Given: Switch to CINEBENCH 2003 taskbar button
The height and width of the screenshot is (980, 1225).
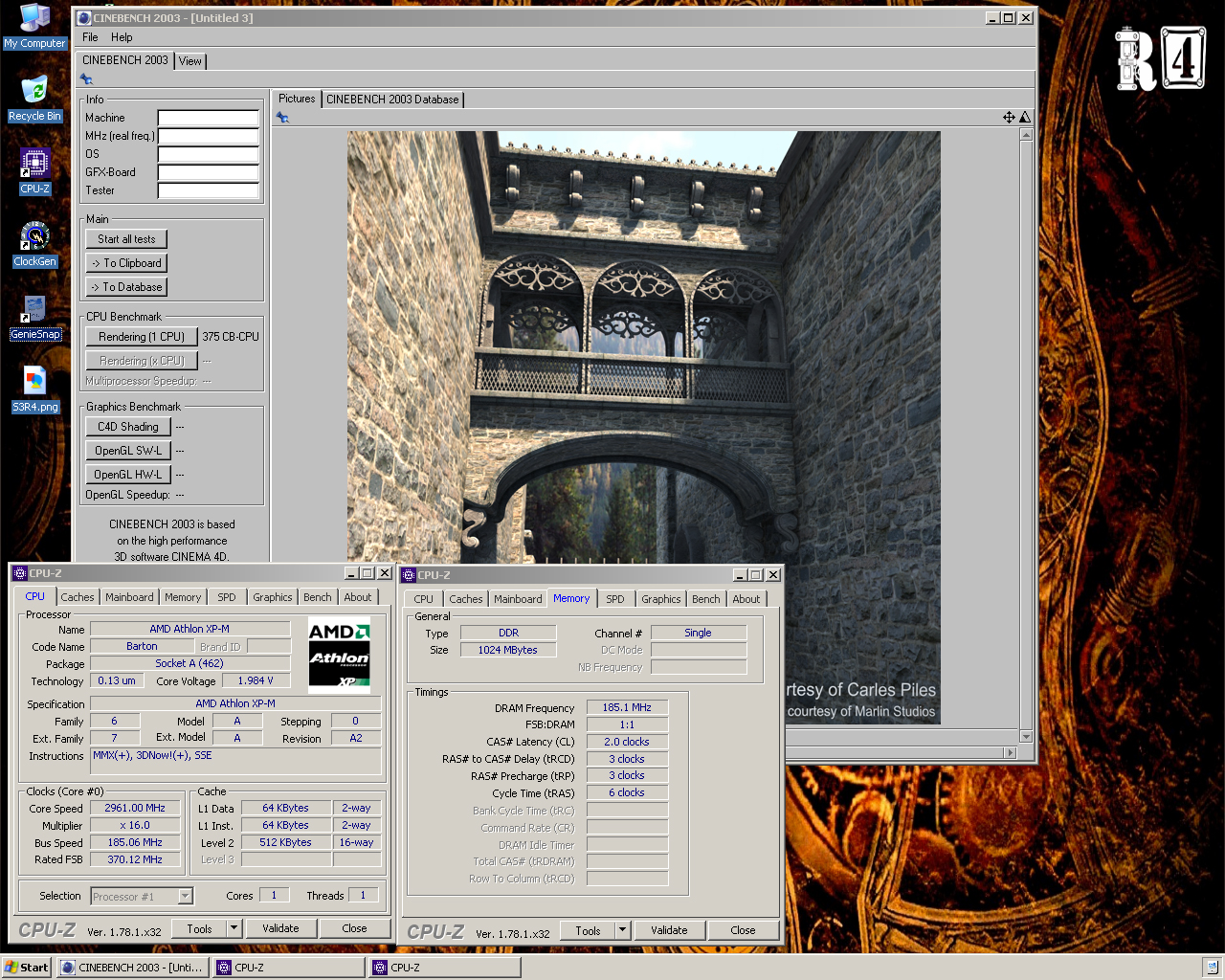Looking at the screenshot, I should [133, 968].
